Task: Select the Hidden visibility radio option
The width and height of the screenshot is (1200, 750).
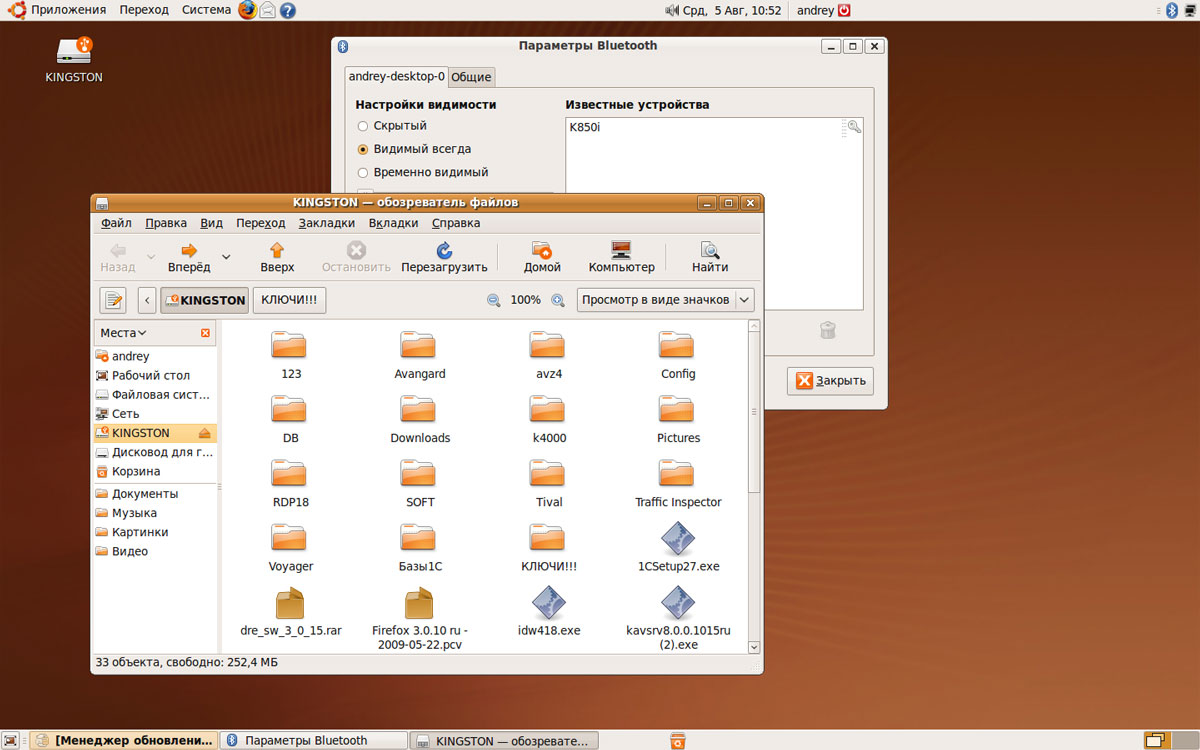Action: click(363, 126)
